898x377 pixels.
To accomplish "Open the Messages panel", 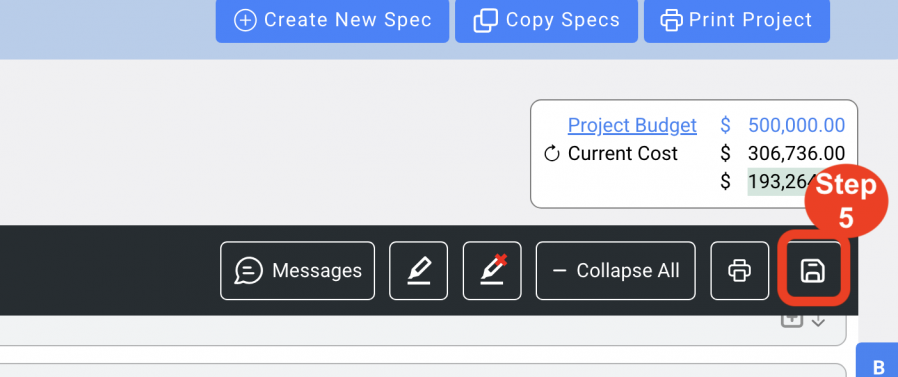I will [x=298, y=270].
